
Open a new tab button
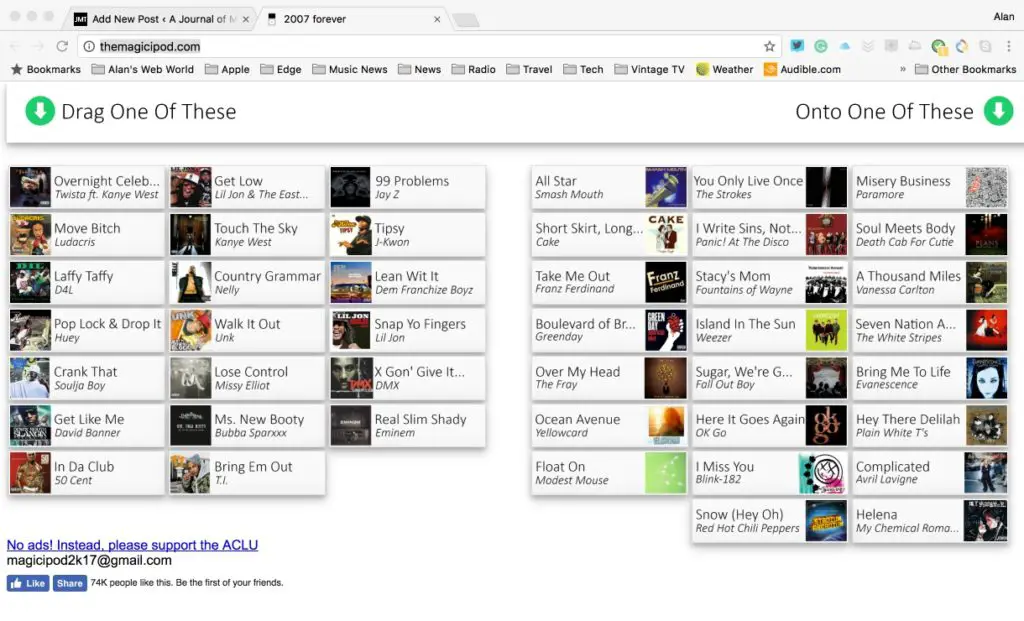click(466, 20)
